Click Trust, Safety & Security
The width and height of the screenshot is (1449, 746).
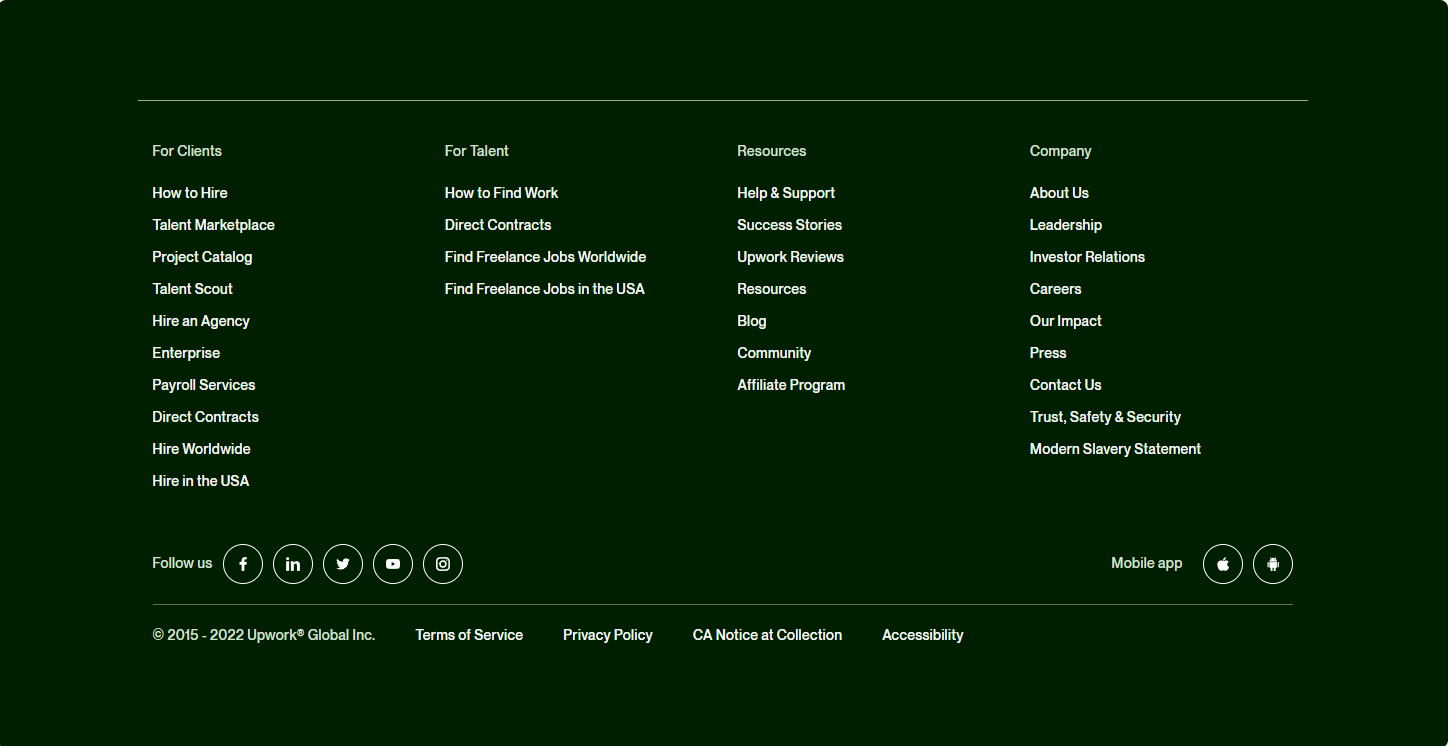click(x=1105, y=417)
